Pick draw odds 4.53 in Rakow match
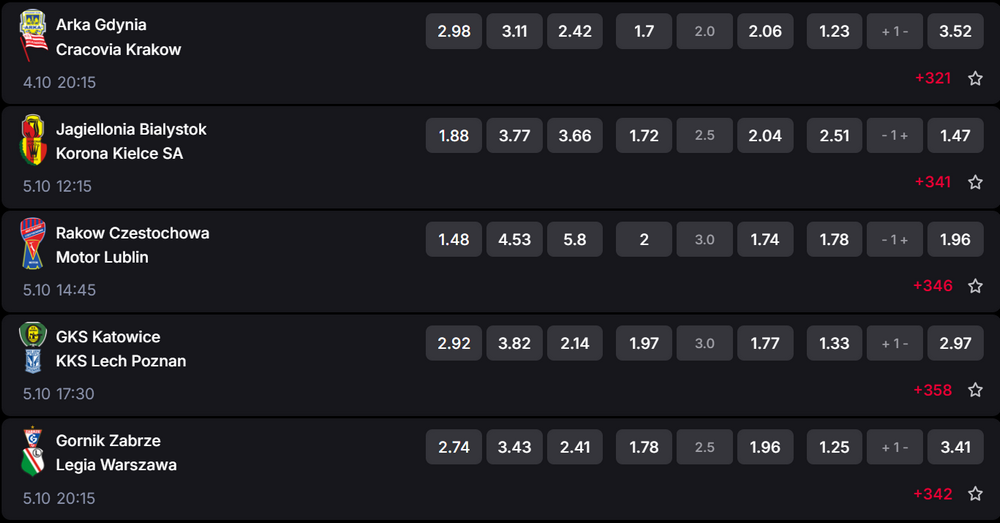Image resolution: width=1000 pixels, height=523 pixels. [515, 240]
